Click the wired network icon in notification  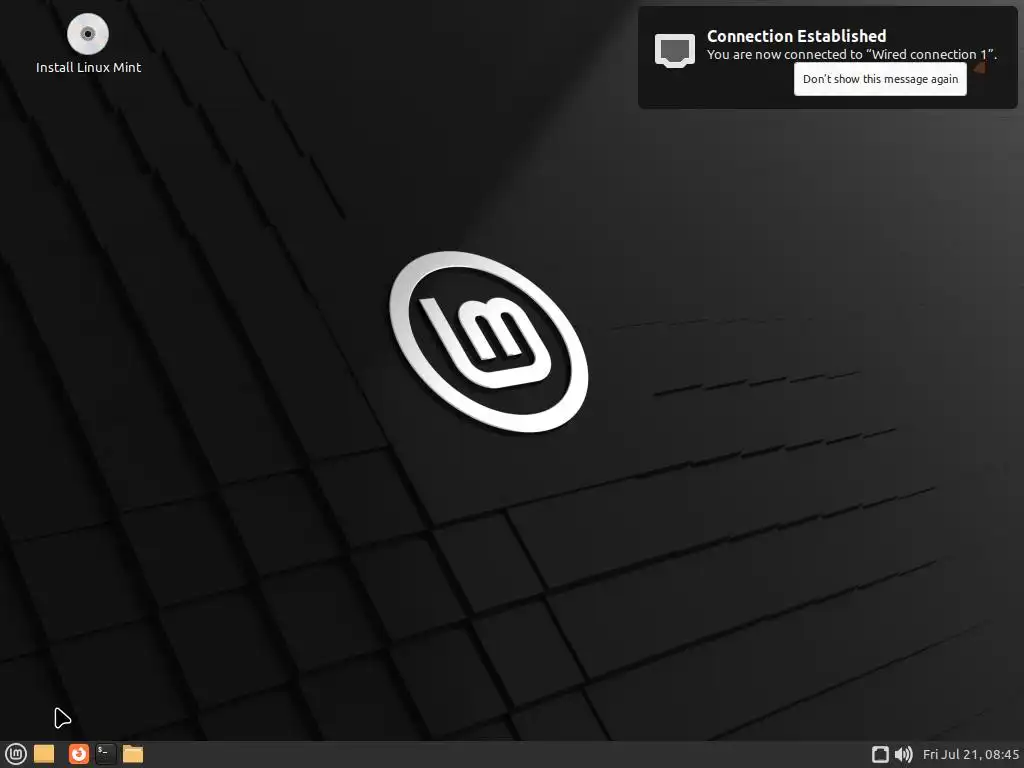tap(675, 51)
